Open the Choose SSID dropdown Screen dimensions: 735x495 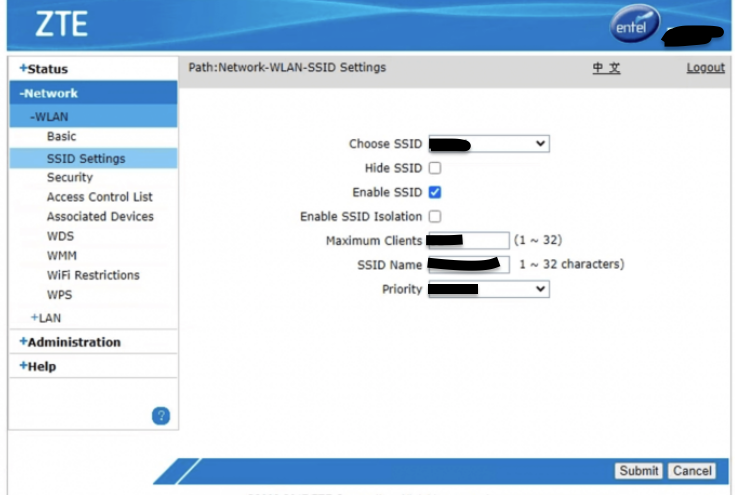coord(489,144)
